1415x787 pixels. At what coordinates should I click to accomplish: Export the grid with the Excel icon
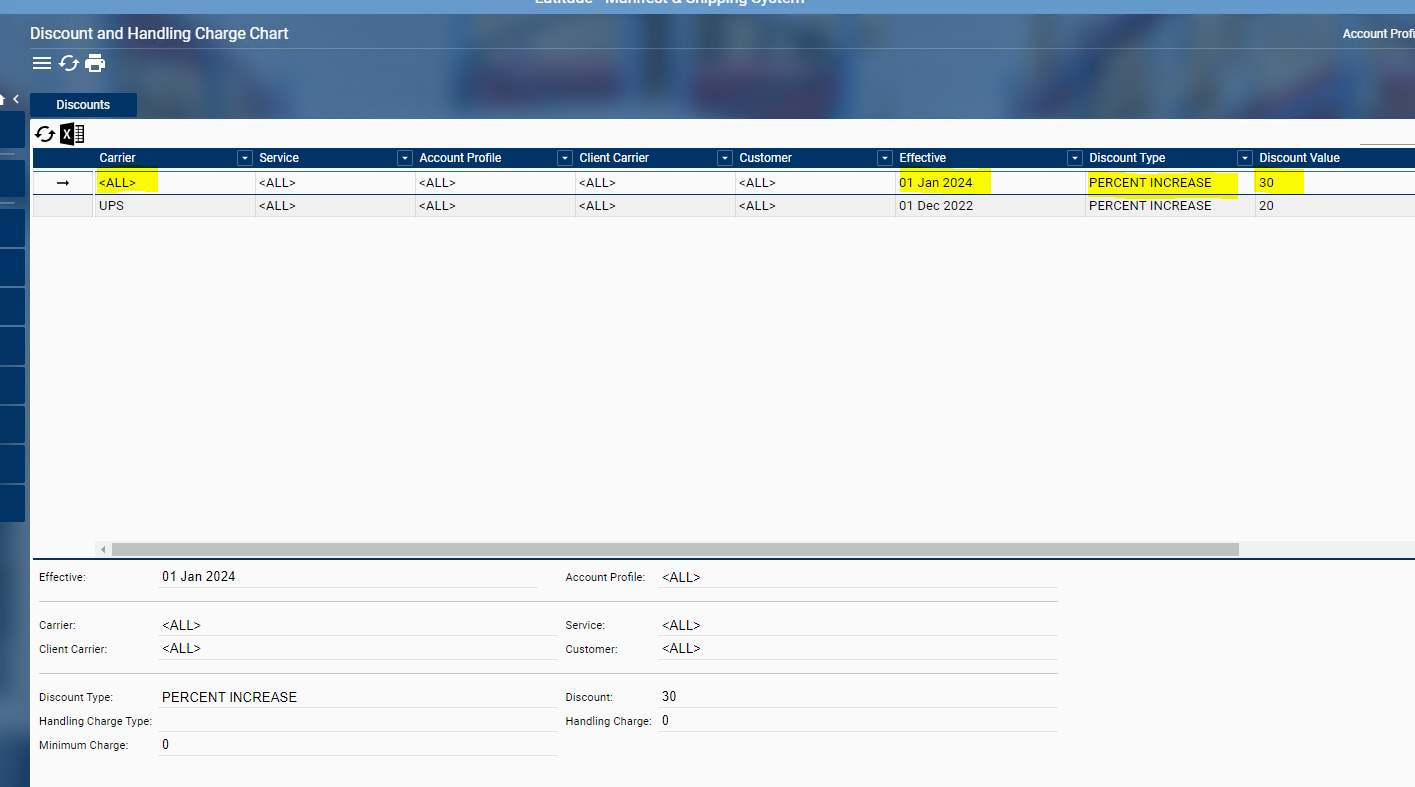click(72, 134)
